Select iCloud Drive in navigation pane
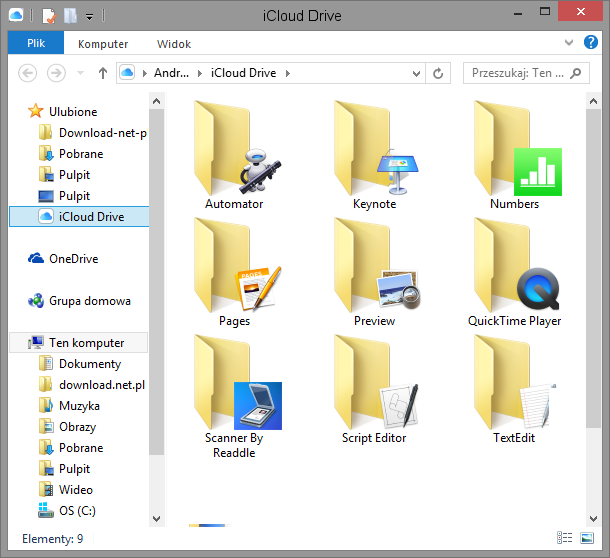 [79, 216]
